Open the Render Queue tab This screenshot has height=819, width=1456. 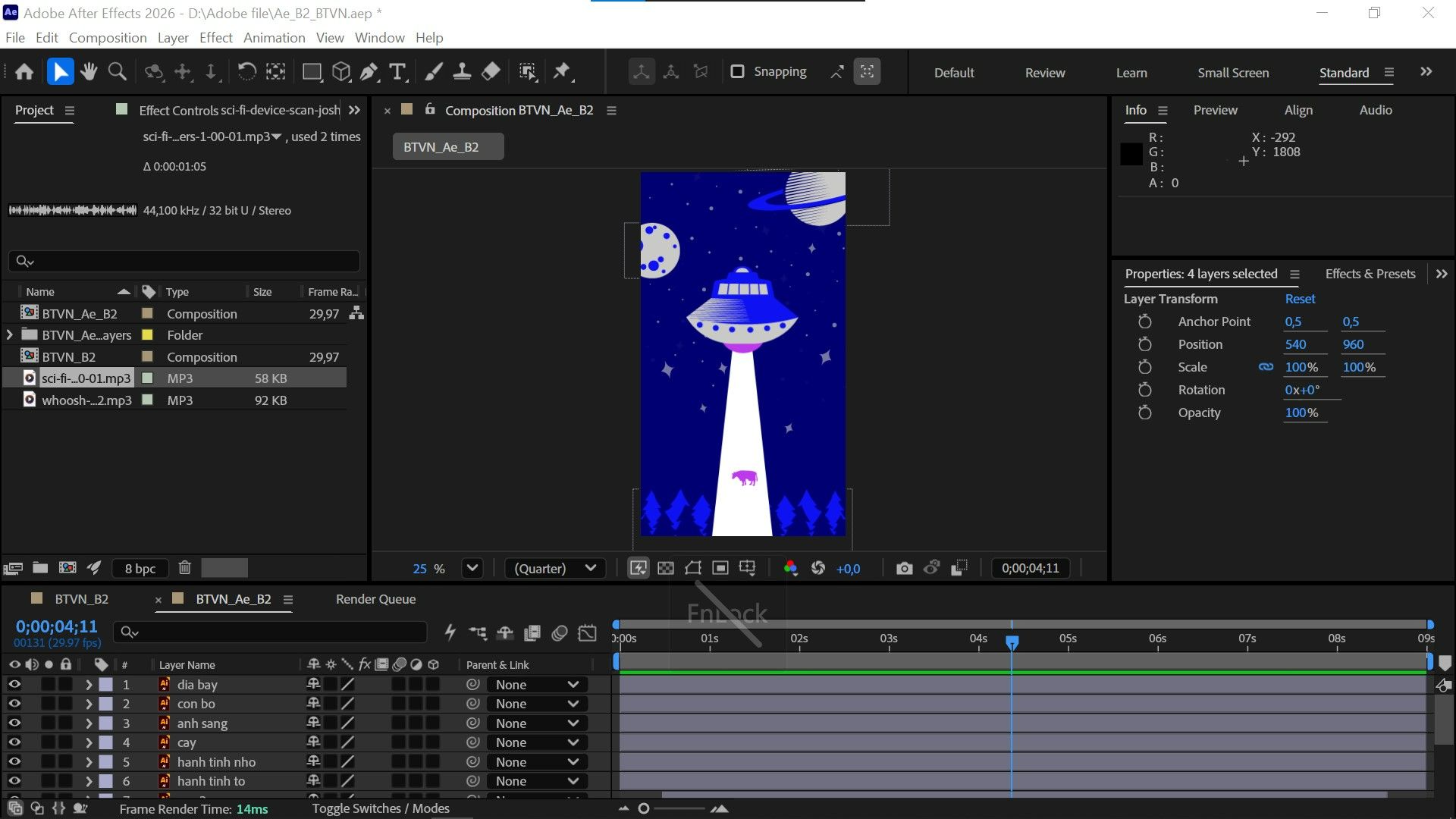coord(375,599)
